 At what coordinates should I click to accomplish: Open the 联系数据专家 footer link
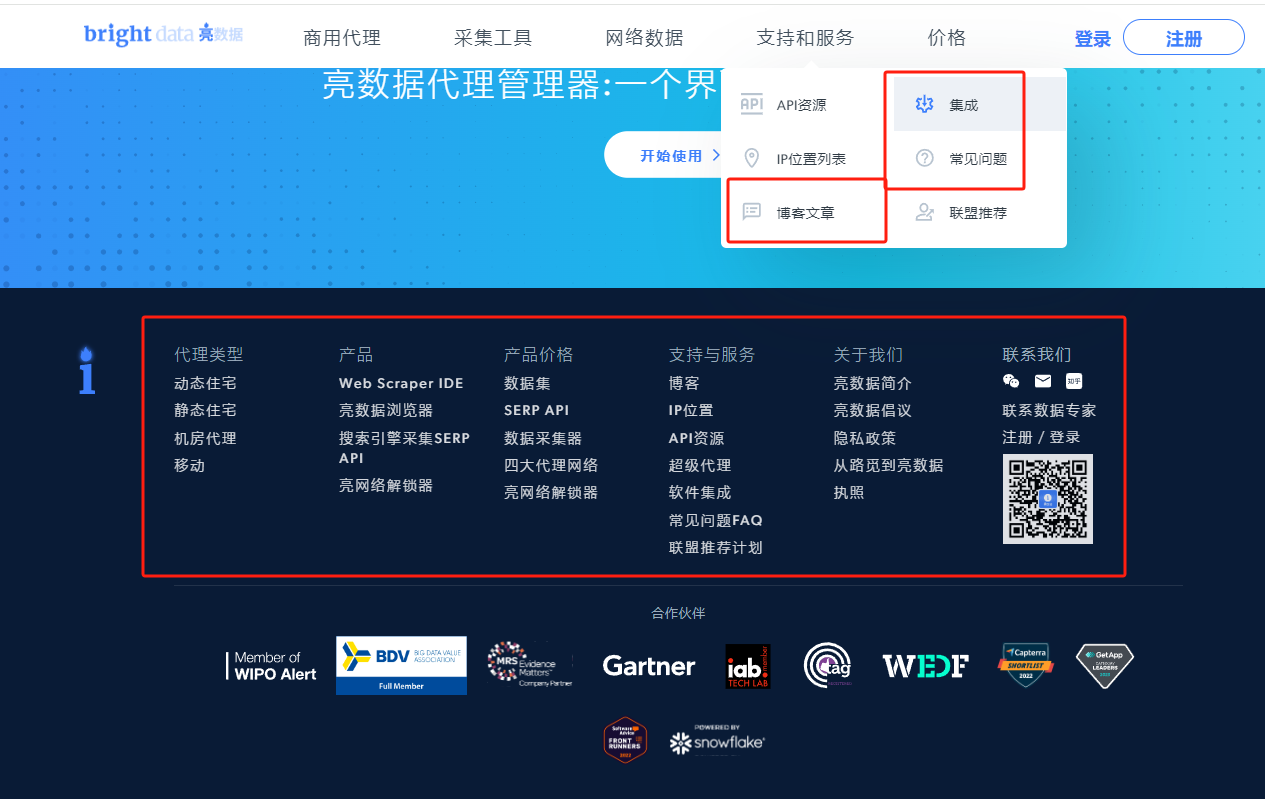coord(1049,410)
